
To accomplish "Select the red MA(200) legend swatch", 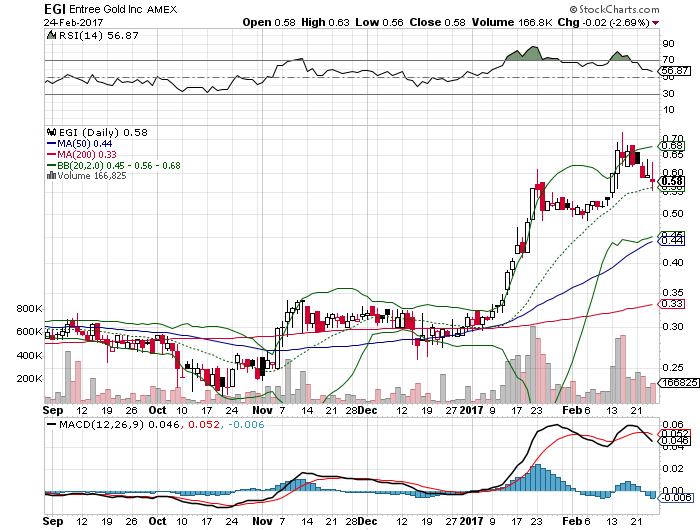I will click(52, 155).
